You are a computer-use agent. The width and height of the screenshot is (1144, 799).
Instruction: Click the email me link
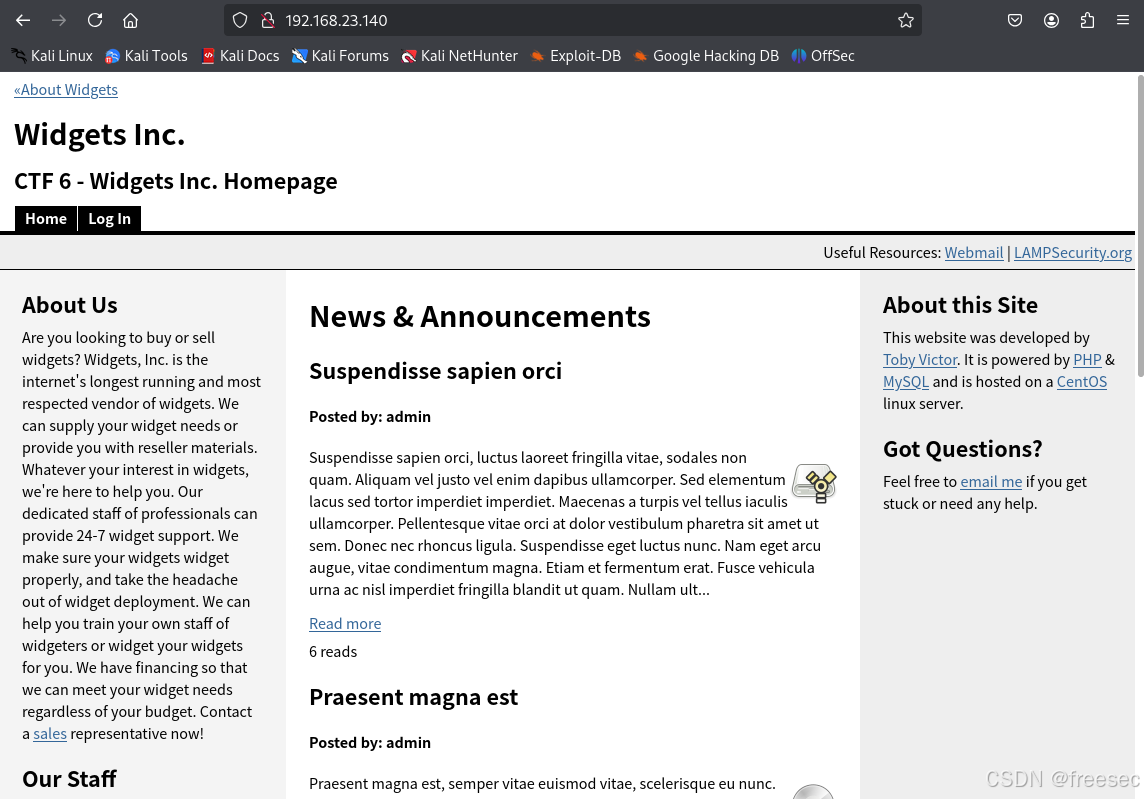point(991,482)
